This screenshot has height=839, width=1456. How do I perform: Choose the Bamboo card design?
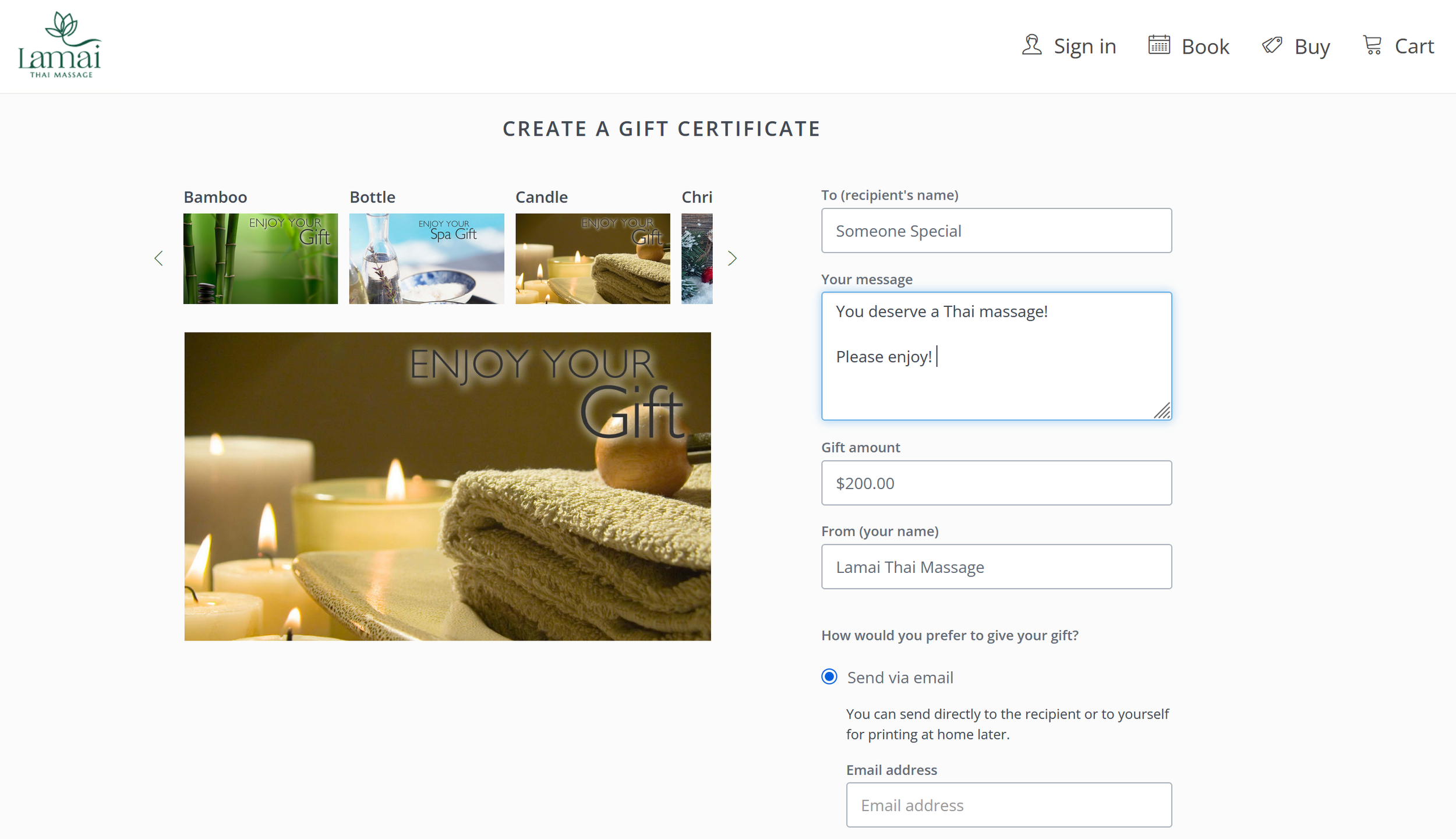point(260,259)
